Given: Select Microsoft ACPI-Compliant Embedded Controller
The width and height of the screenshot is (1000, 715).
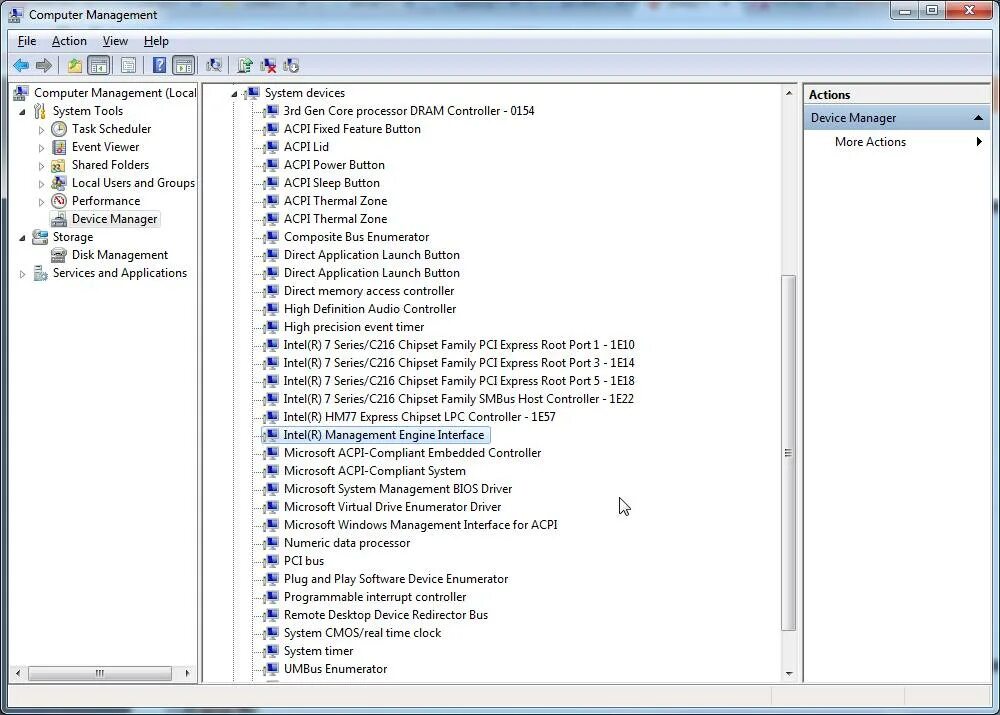Looking at the screenshot, I should click(x=412, y=453).
